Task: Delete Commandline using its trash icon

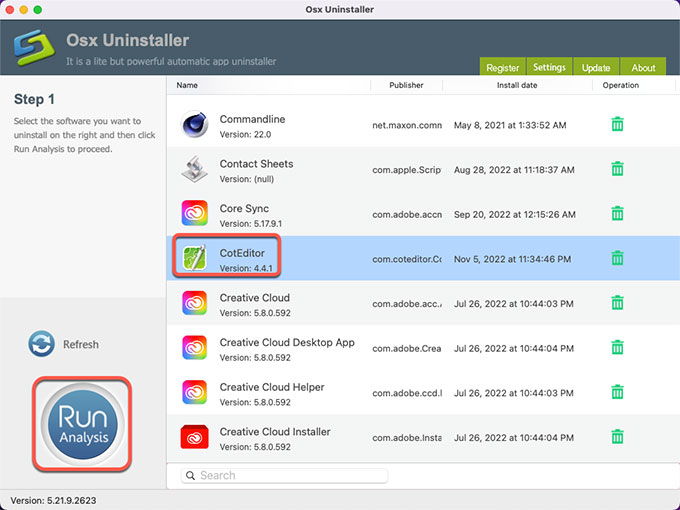Action: (x=618, y=124)
